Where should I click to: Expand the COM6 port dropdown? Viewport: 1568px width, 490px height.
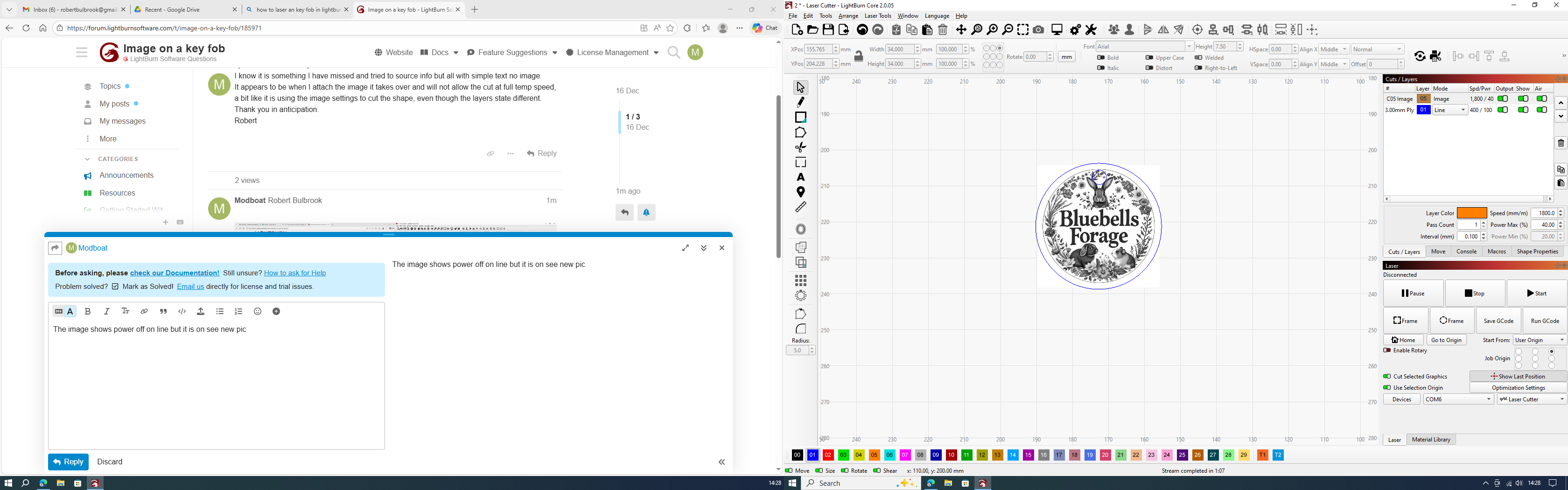pos(1458,399)
